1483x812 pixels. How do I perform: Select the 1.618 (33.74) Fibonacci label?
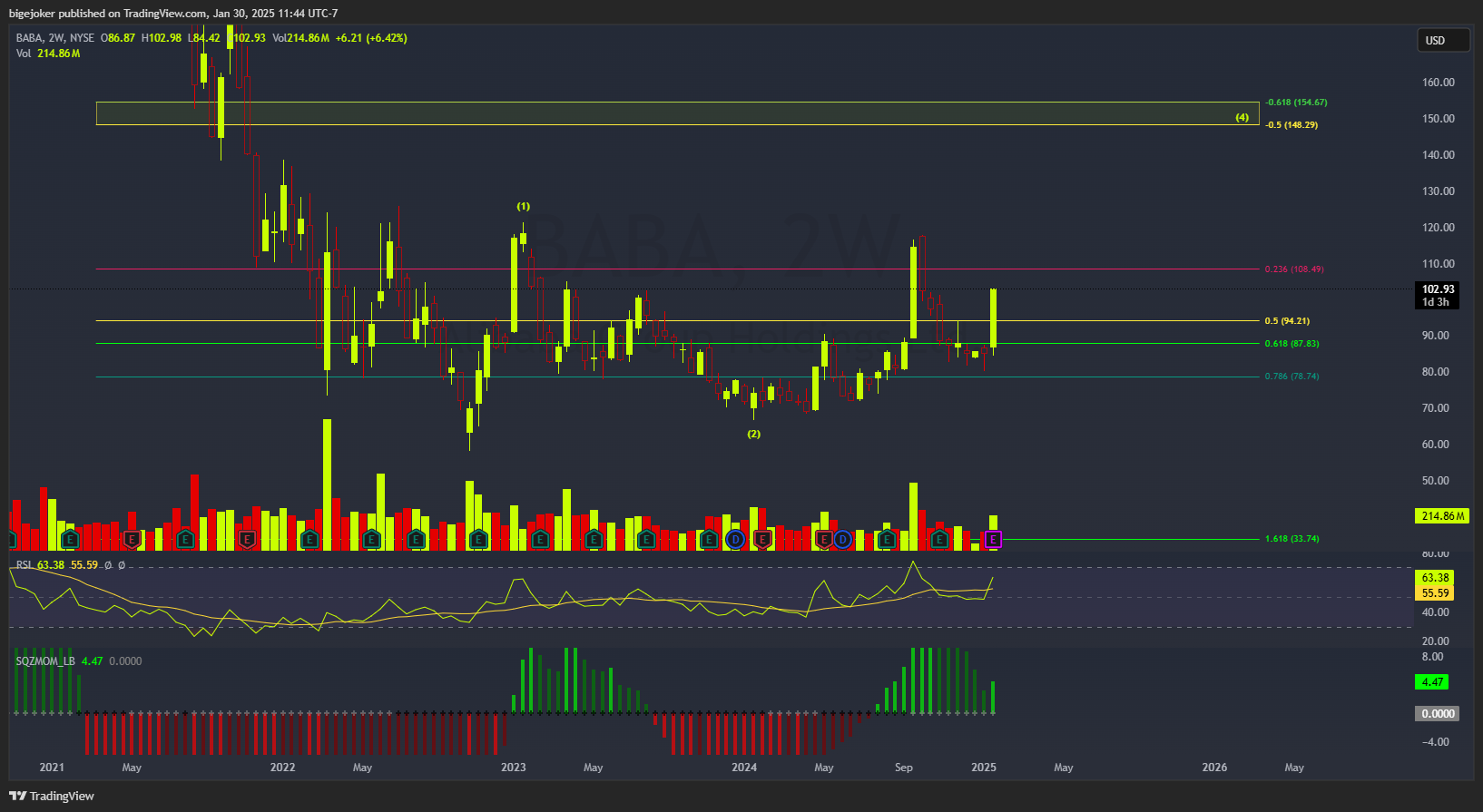point(1292,539)
